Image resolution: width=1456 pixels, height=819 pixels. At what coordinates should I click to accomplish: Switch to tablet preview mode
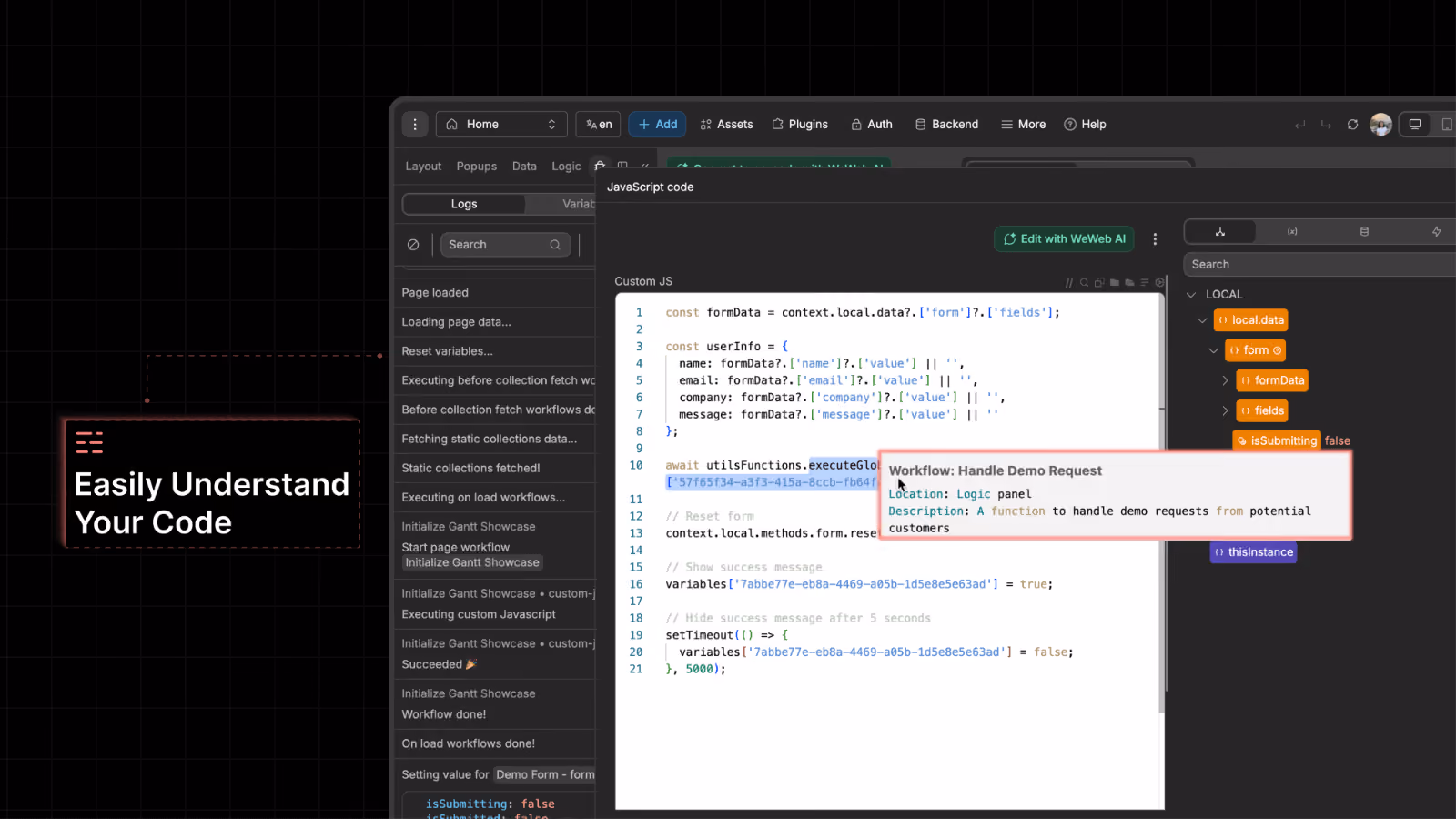pyautogui.click(x=1446, y=125)
